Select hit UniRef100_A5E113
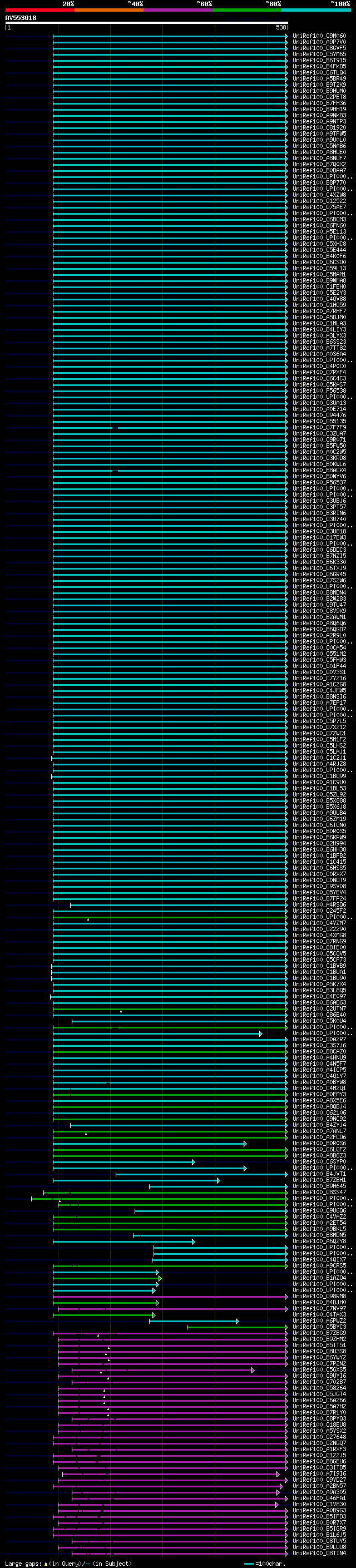Screen dimensions: 356x1568 319,232
